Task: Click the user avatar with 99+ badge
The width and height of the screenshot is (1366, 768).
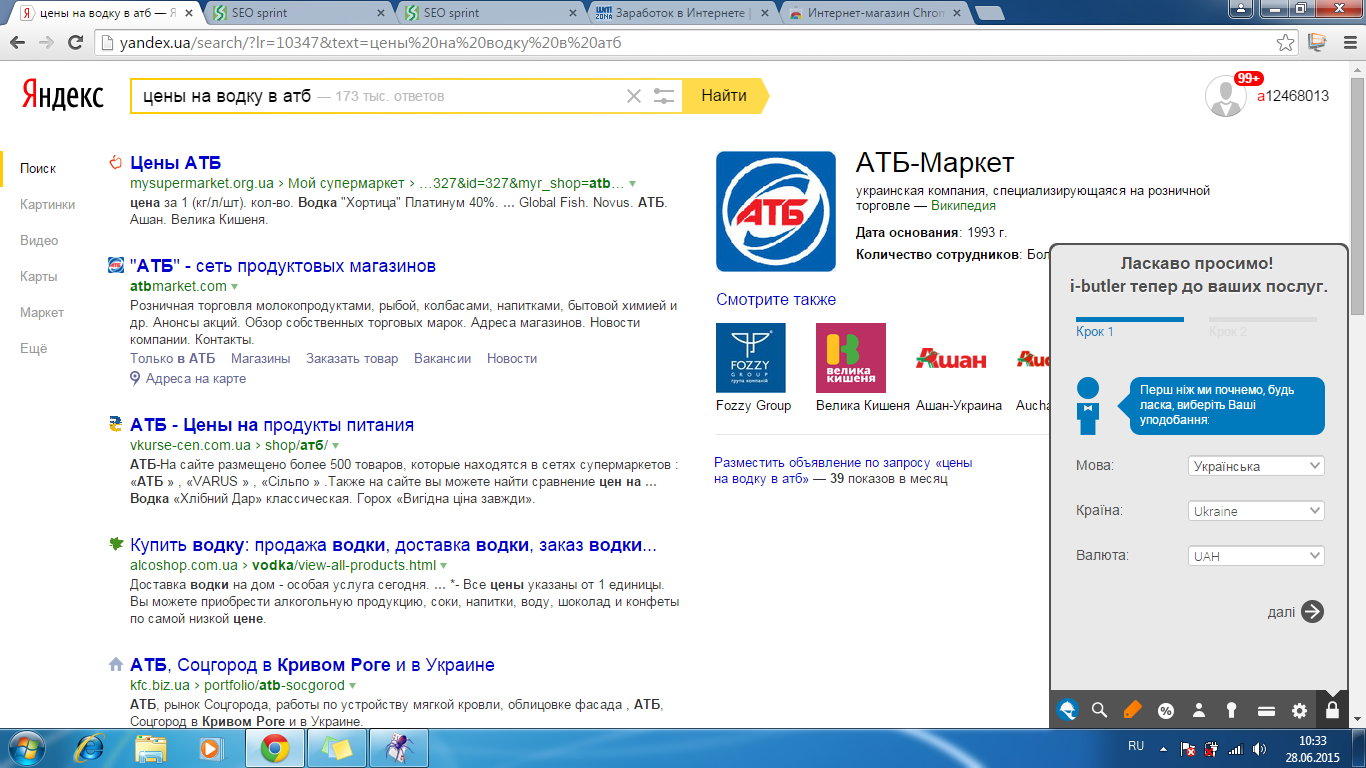Action: click(1226, 96)
